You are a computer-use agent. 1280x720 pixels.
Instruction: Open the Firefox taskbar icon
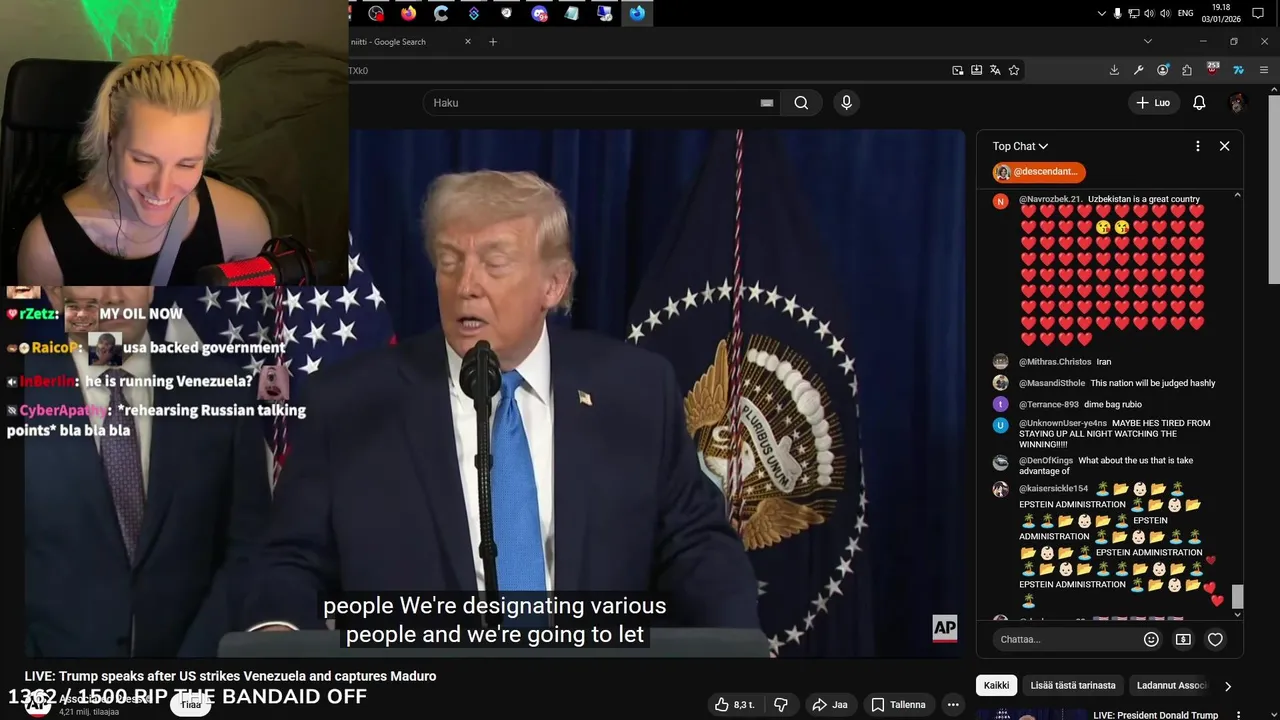[408, 14]
